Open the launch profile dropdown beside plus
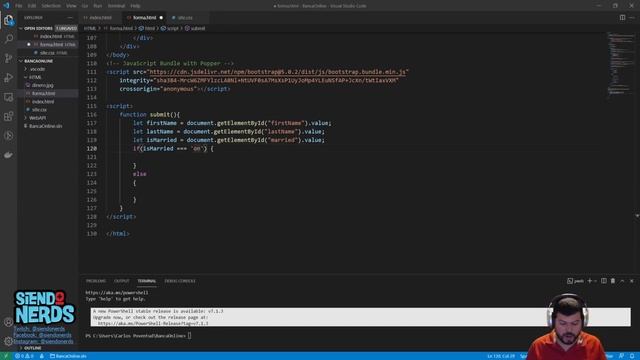The width and height of the screenshot is (640, 360). [x=596, y=281]
